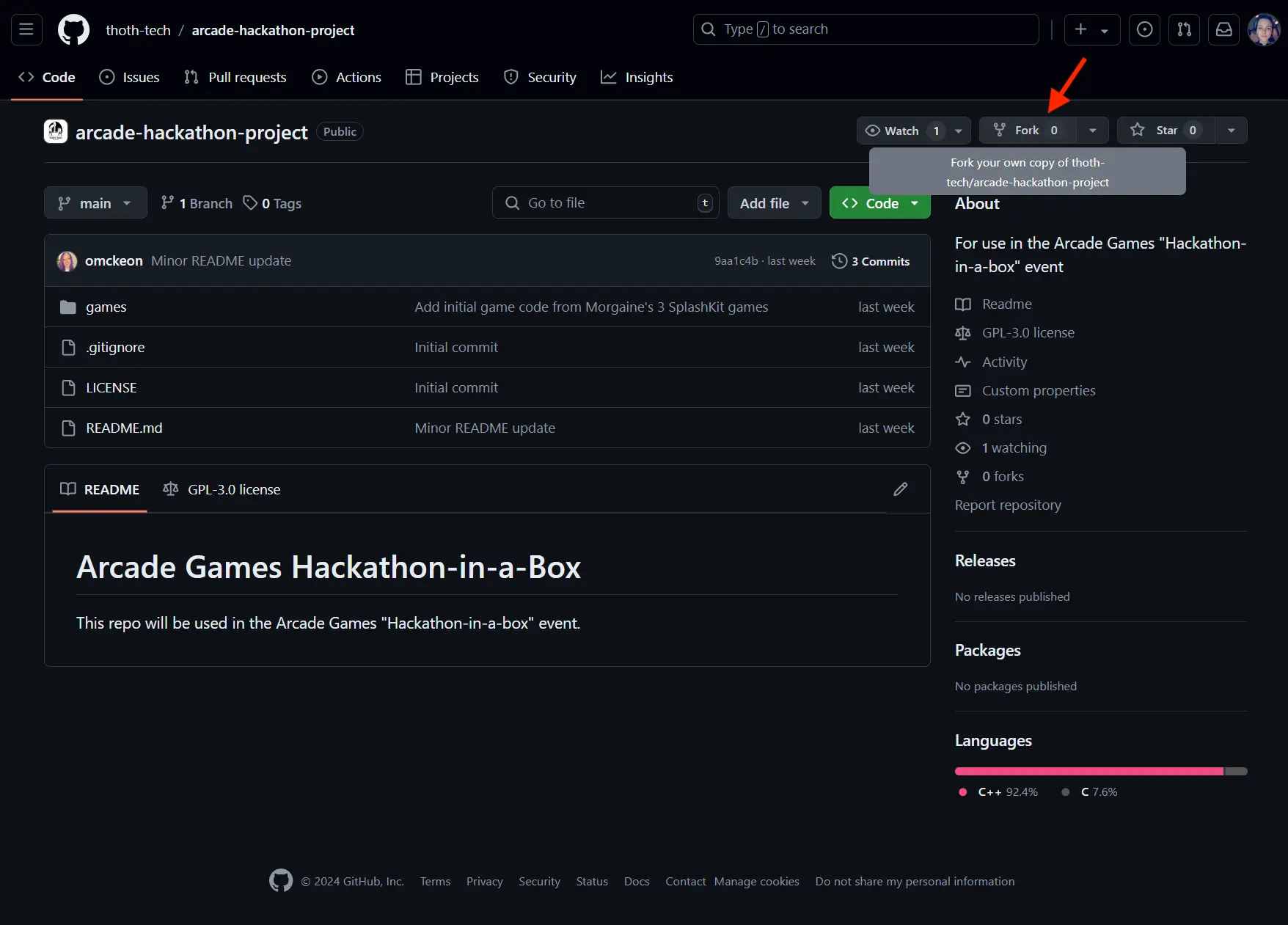Click the repository avatar icon
Screen dimensions: 1288x925
pyautogui.click(x=56, y=131)
